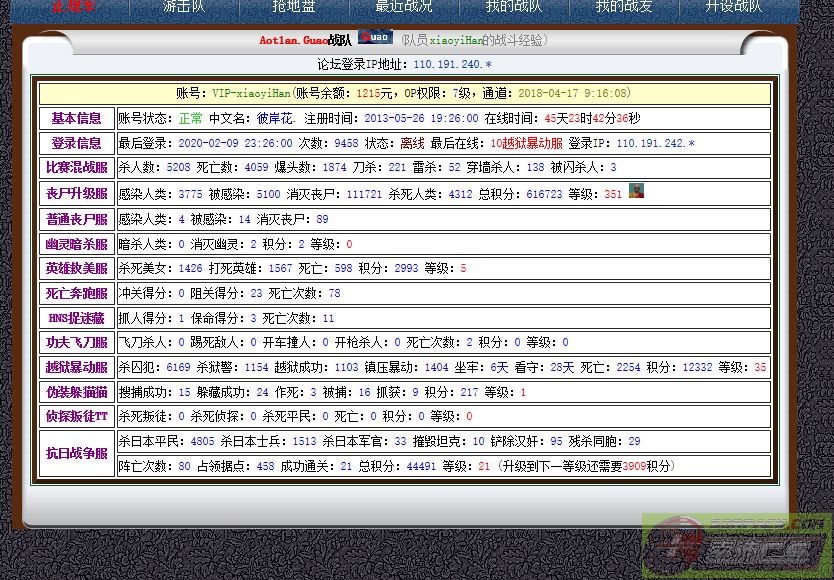Viewport: 834px width, 580px height.
Task: Open the 功夫飞刀服 server link
Action: coord(77,342)
